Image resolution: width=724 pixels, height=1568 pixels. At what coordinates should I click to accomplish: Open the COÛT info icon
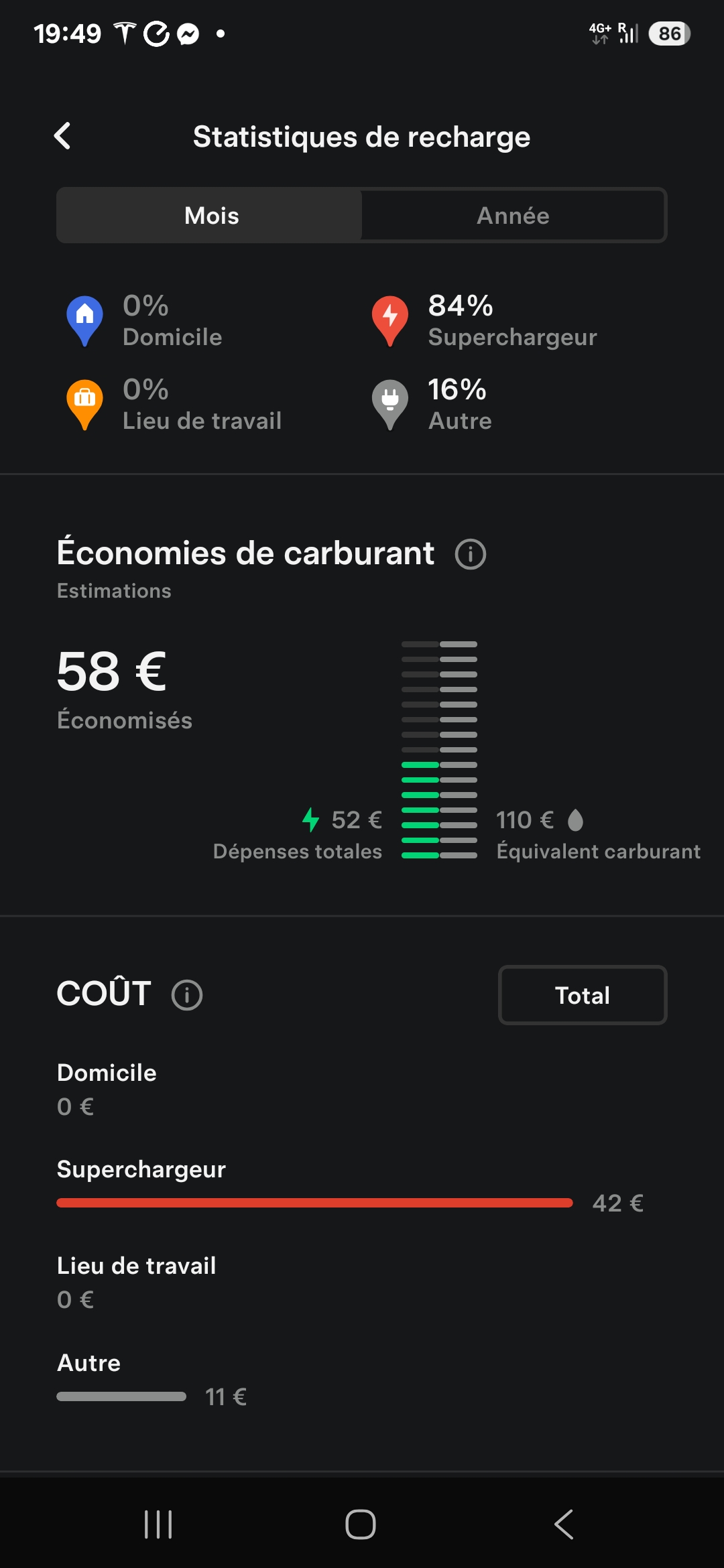[x=187, y=994]
